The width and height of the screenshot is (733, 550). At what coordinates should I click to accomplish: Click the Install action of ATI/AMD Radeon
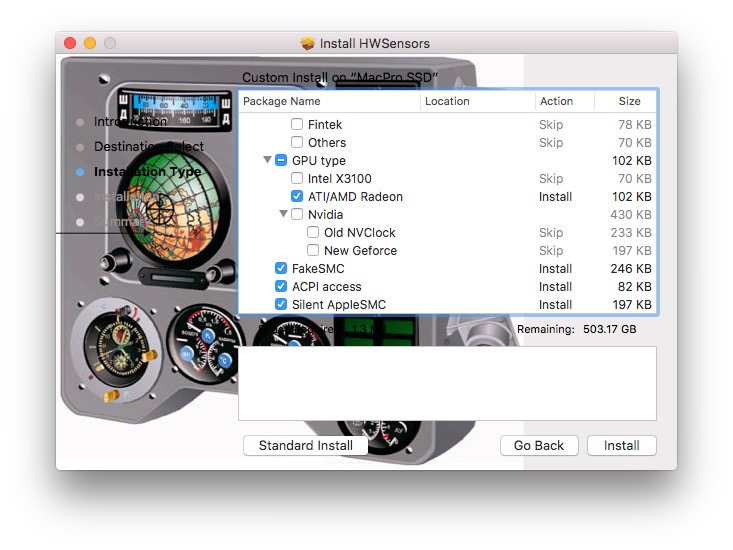(555, 197)
